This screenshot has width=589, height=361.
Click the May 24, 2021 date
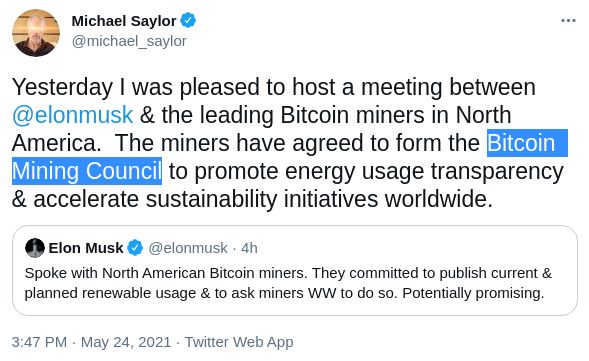point(126,342)
